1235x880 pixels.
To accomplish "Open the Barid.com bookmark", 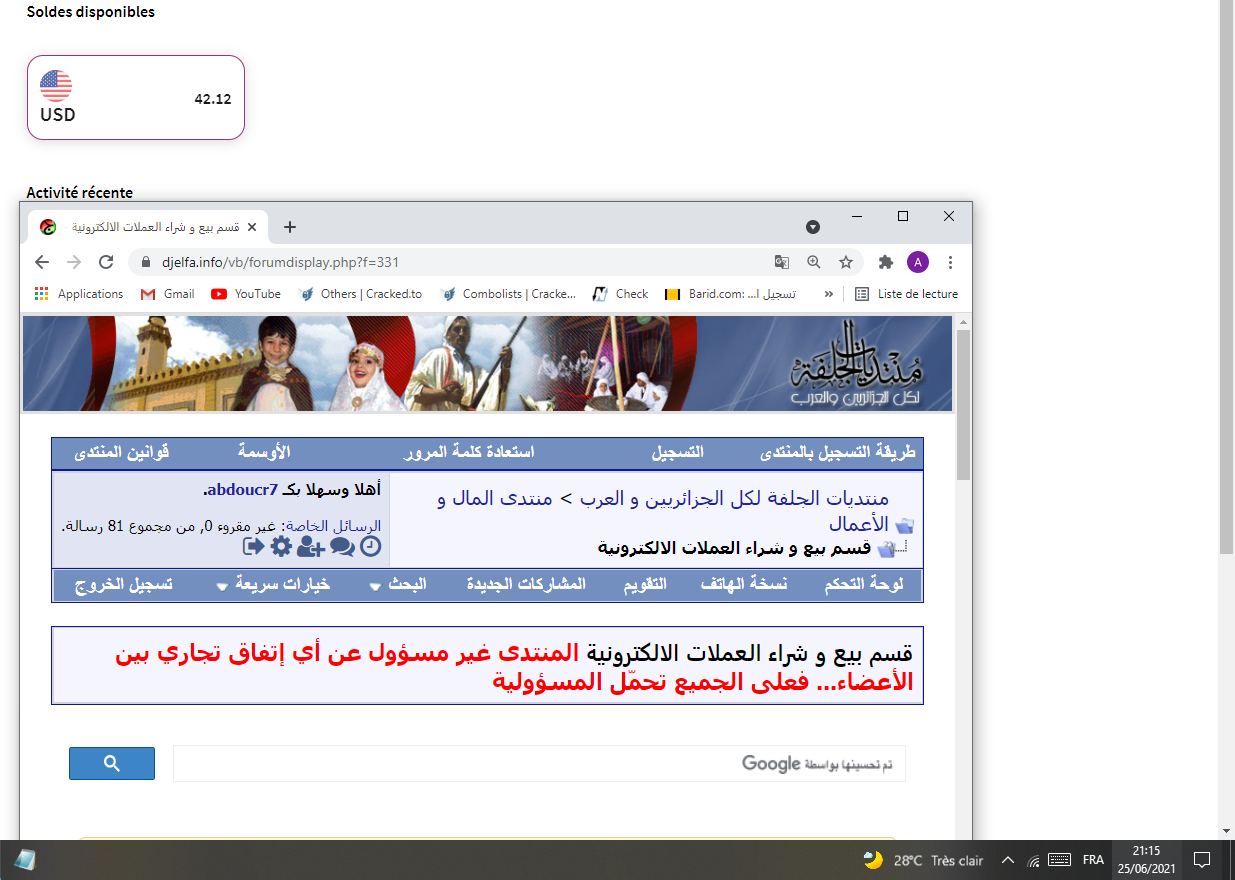I will click(731, 294).
